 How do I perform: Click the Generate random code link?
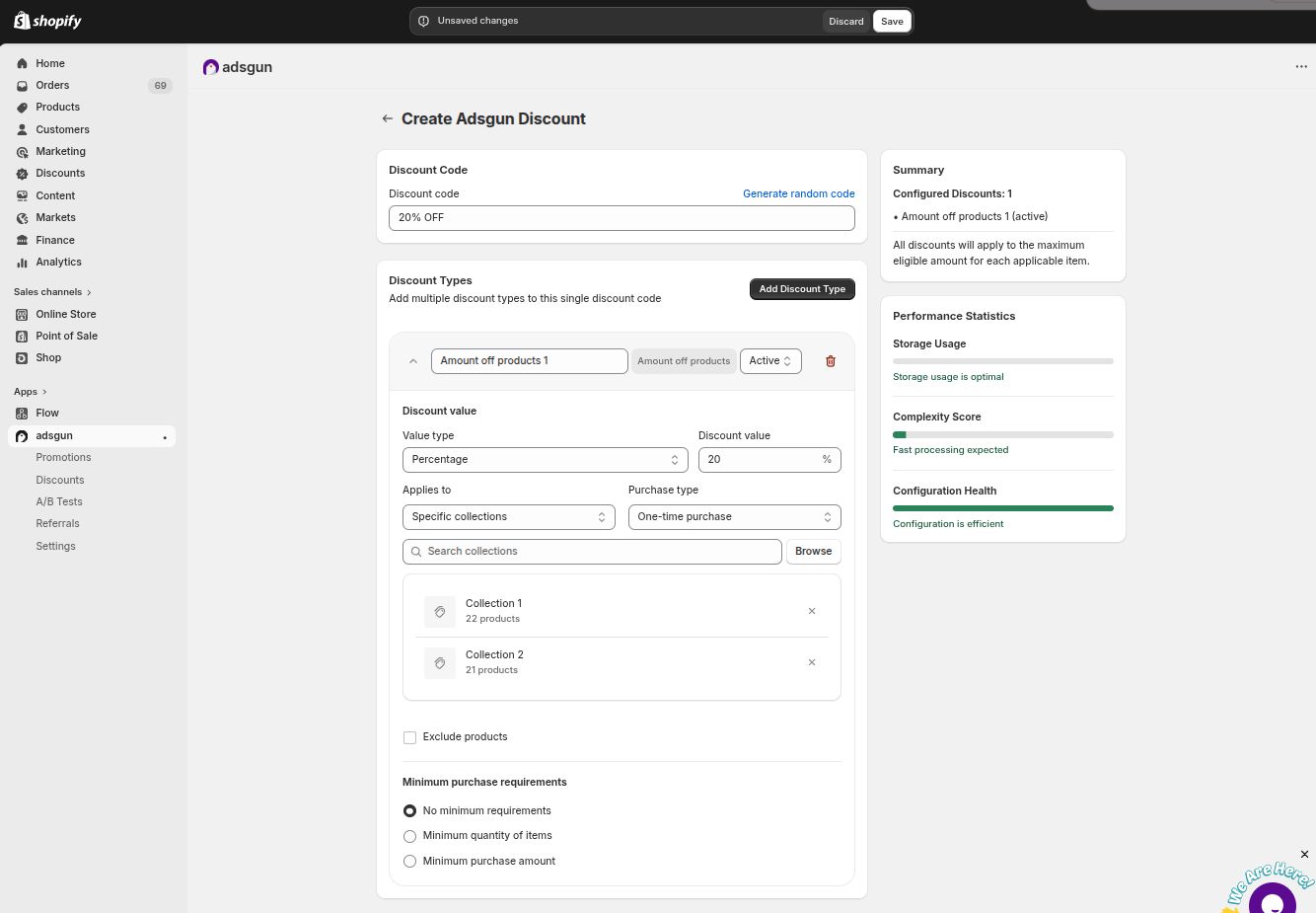798,193
